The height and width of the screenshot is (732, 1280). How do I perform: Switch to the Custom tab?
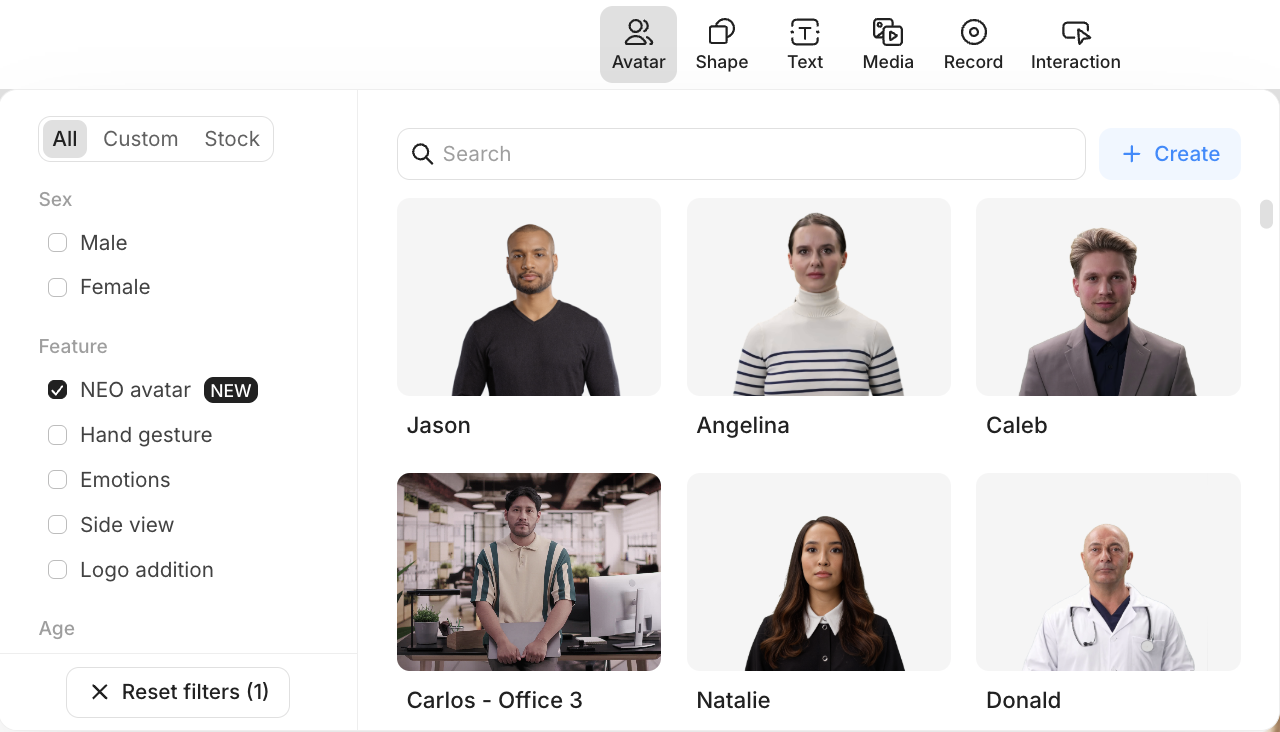[x=140, y=139]
